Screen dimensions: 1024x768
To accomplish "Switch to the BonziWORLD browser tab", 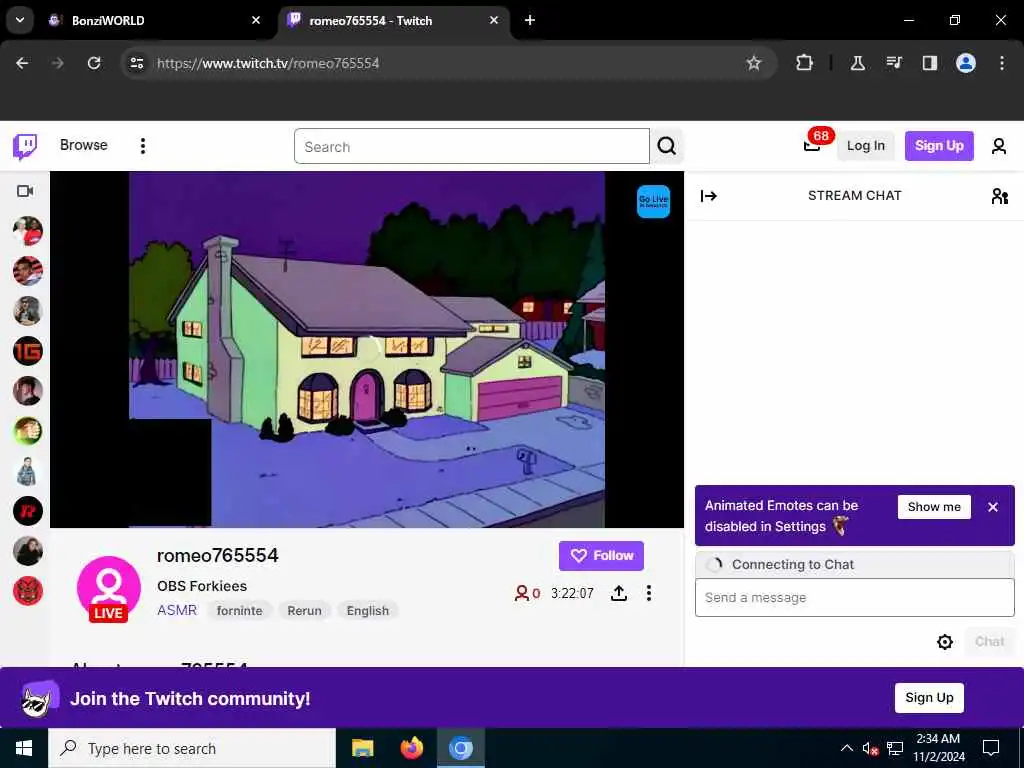I will [155, 21].
